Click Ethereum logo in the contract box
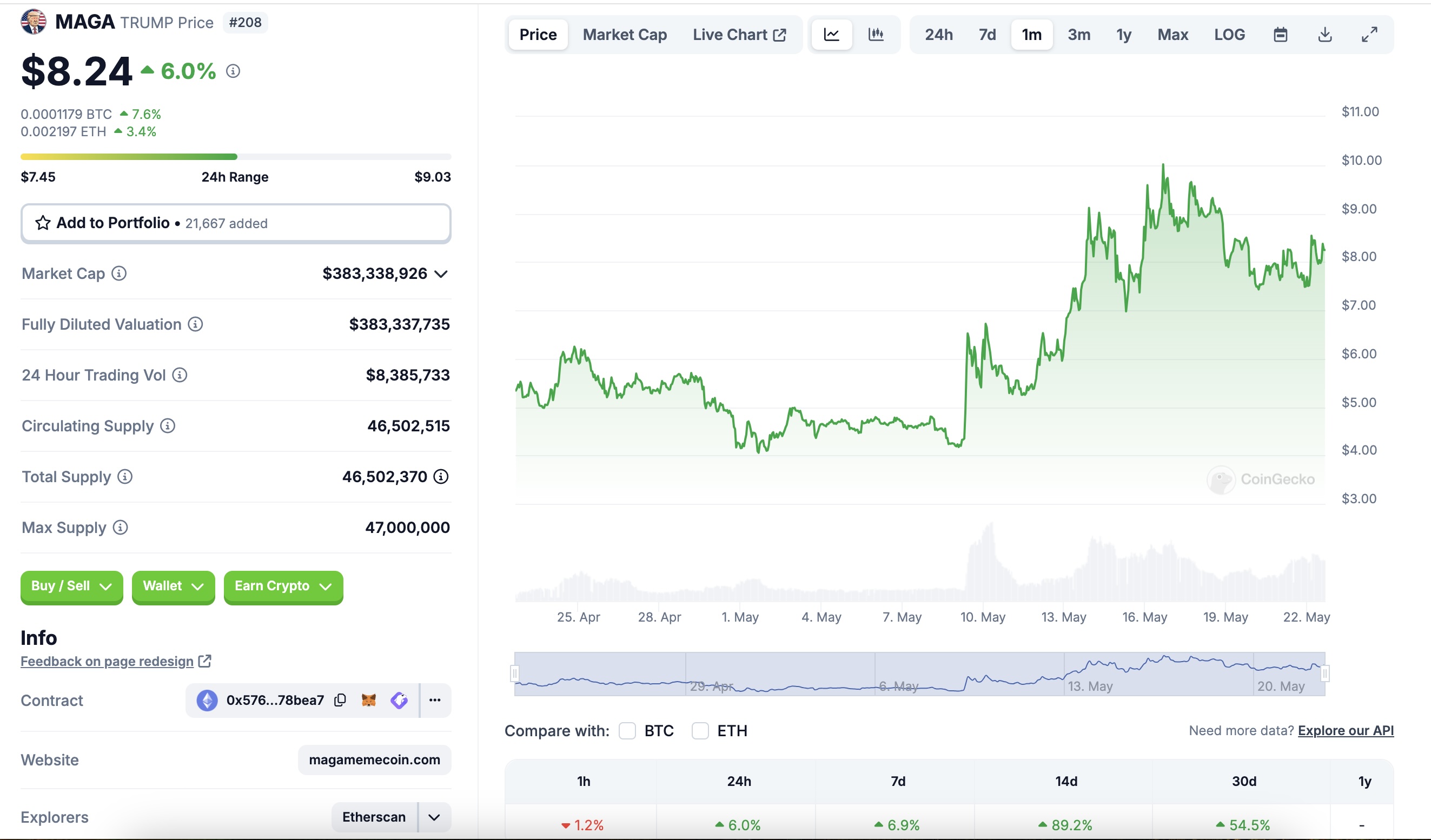 click(207, 701)
